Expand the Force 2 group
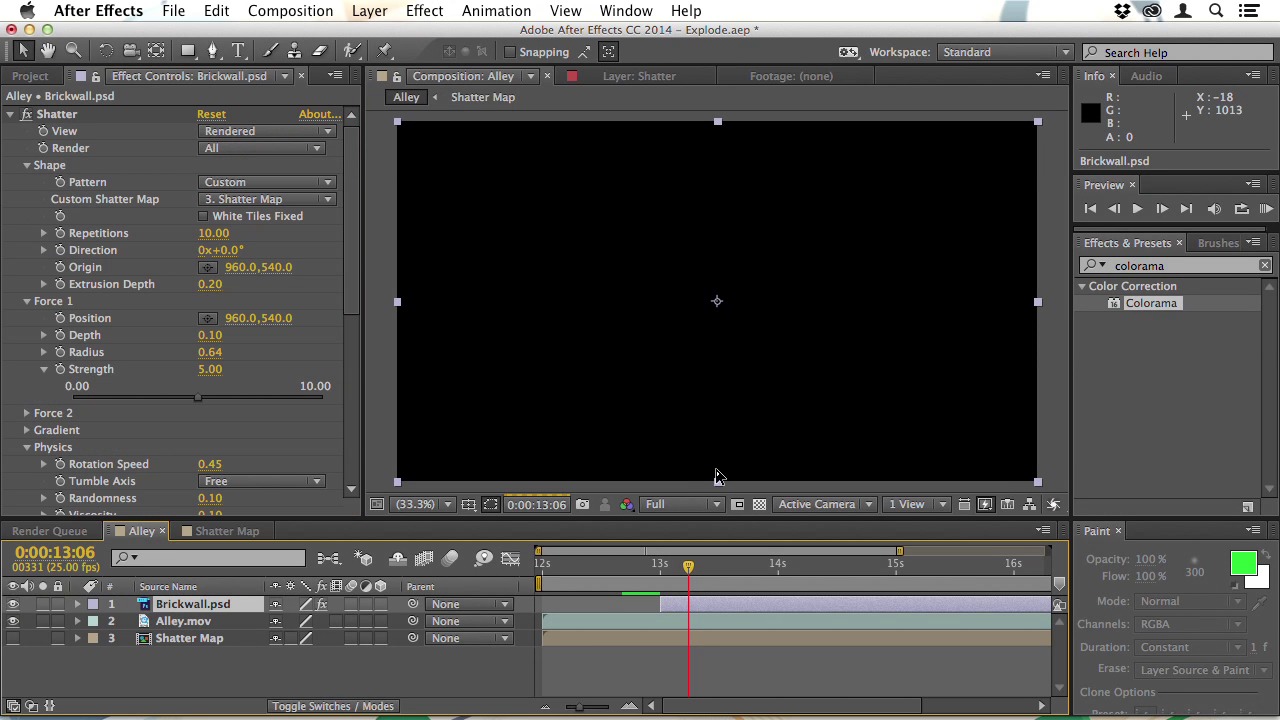This screenshot has height=720, width=1280. pos(27,413)
